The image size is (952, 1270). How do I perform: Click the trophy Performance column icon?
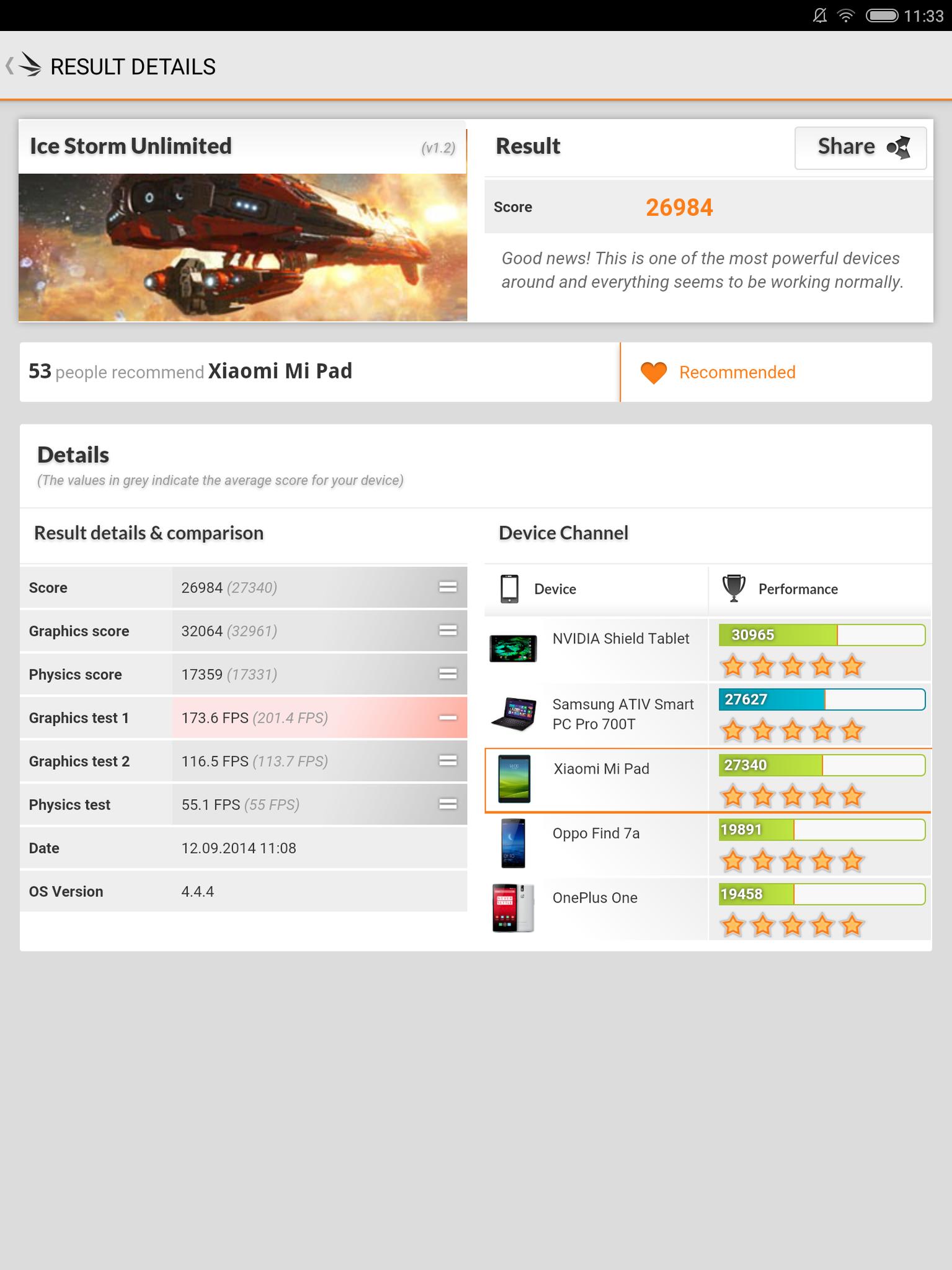(733, 589)
